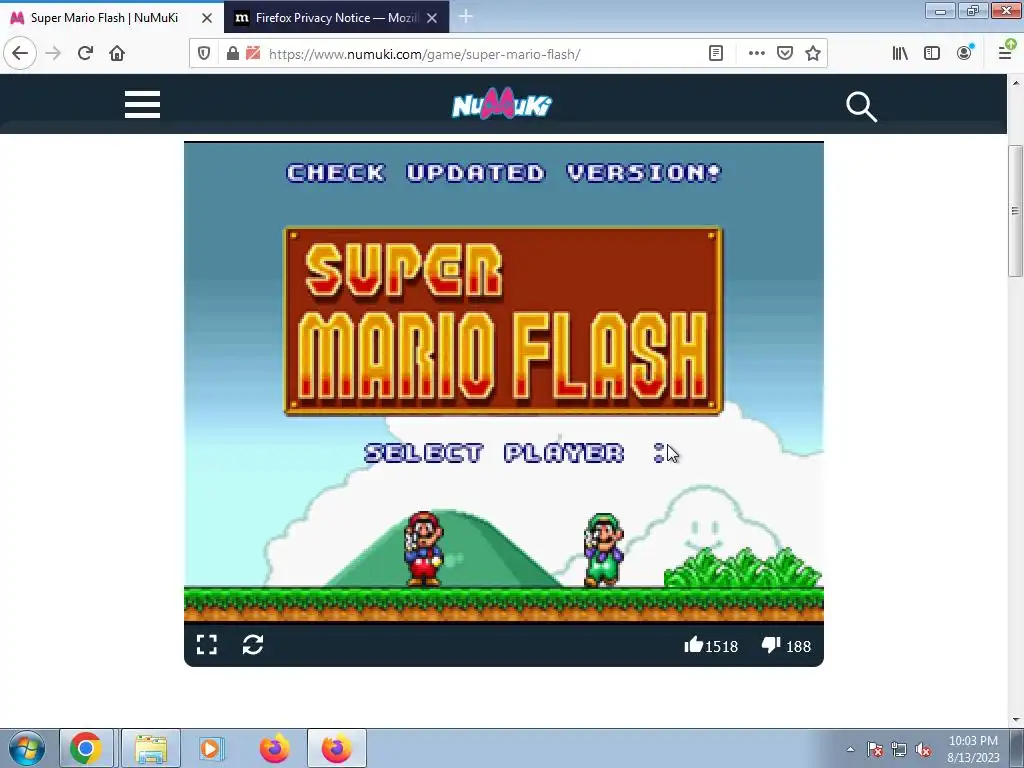Click the scrollbar up arrow
This screenshot has height=768, width=1024.
click(x=1015, y=83)
